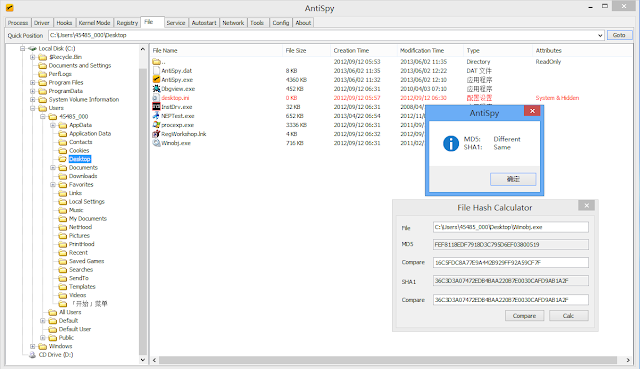
Task: Click the Windows folder icon in tree
Action: pos(42,346)
